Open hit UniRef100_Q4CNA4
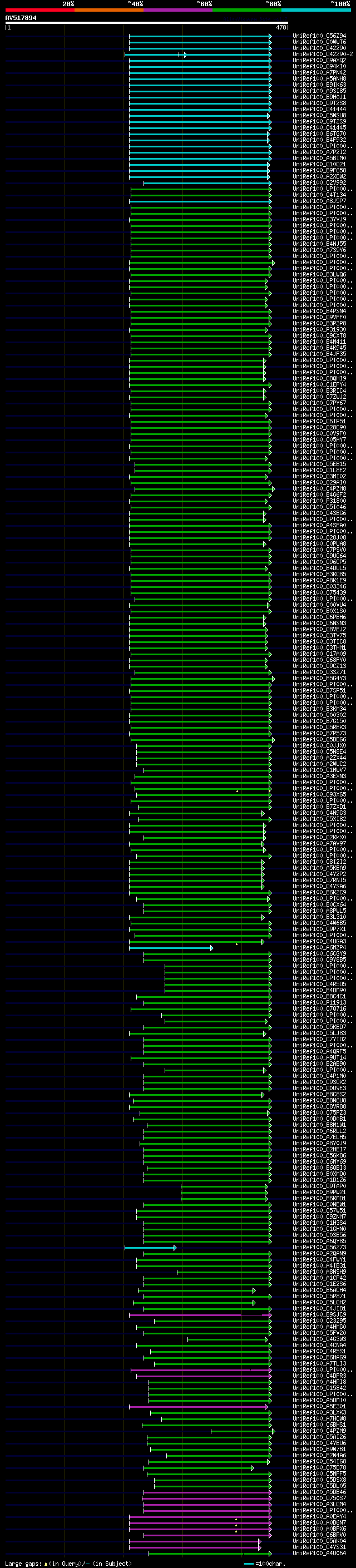The width and height of the screenshot is (356, 1568). click(319, 1344)
